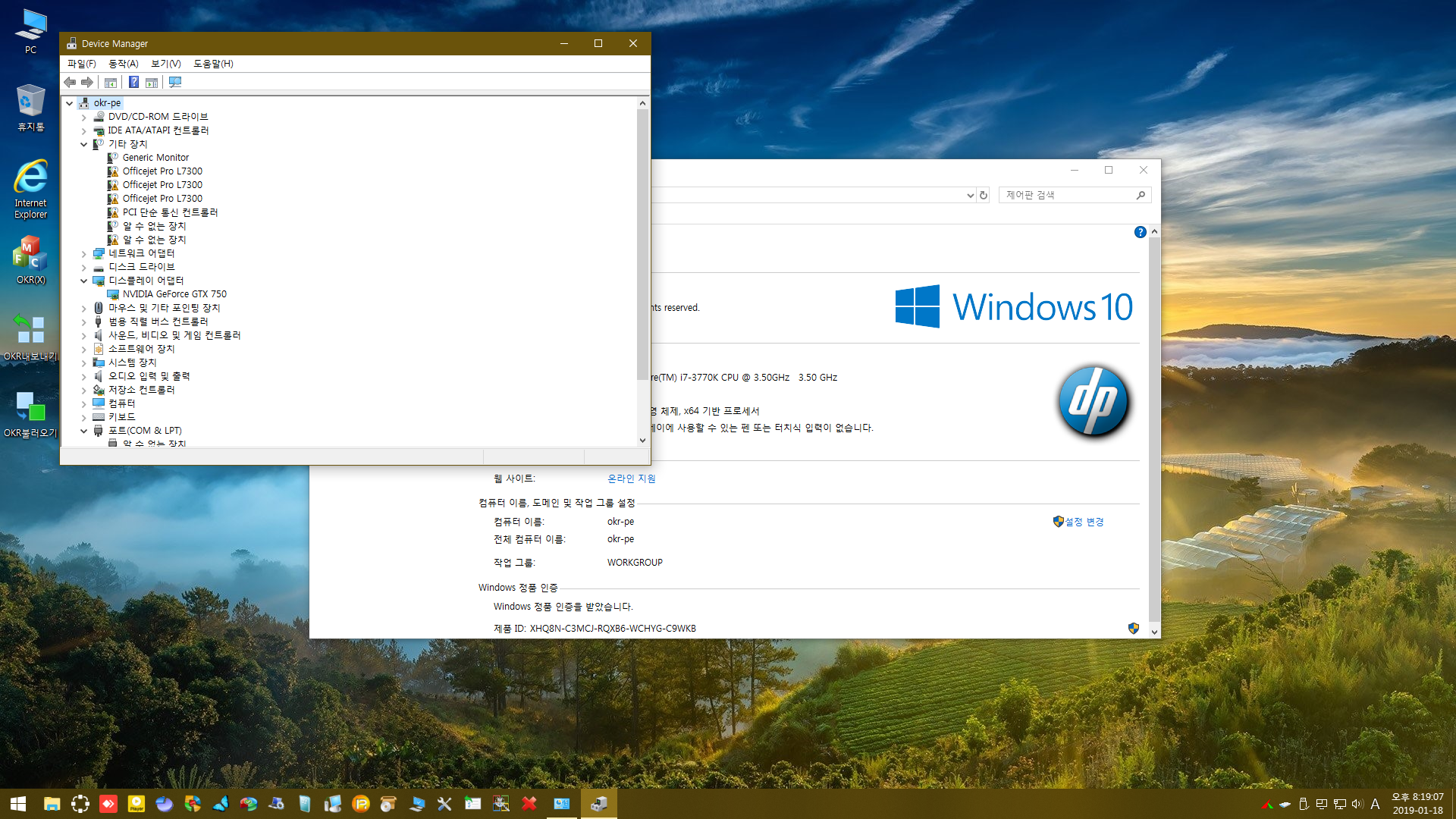
Task: Open the OKR(X) desktop icon
Action: coord(30,260)
